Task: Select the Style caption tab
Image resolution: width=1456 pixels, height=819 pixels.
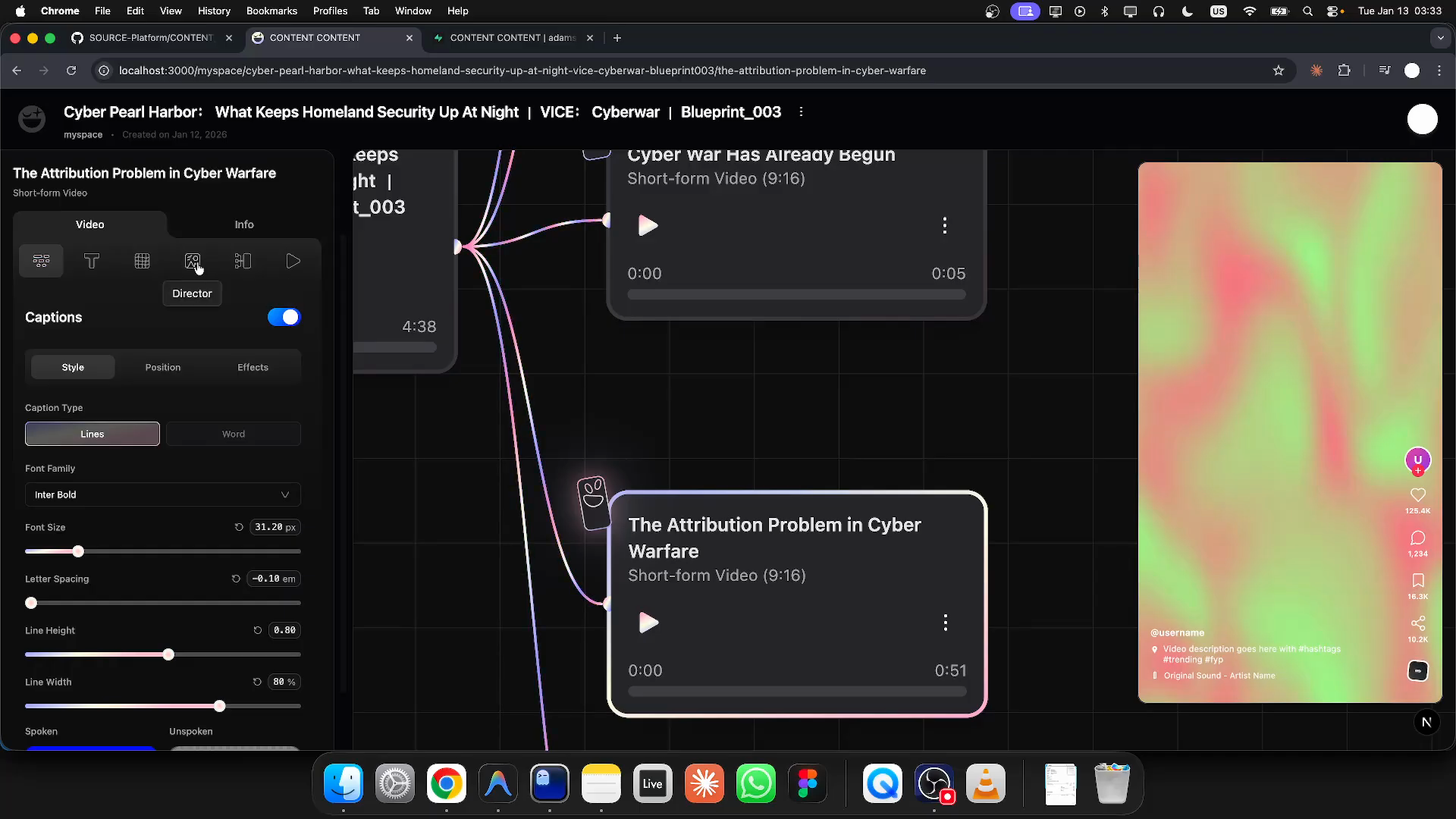Action: point(73,367)
